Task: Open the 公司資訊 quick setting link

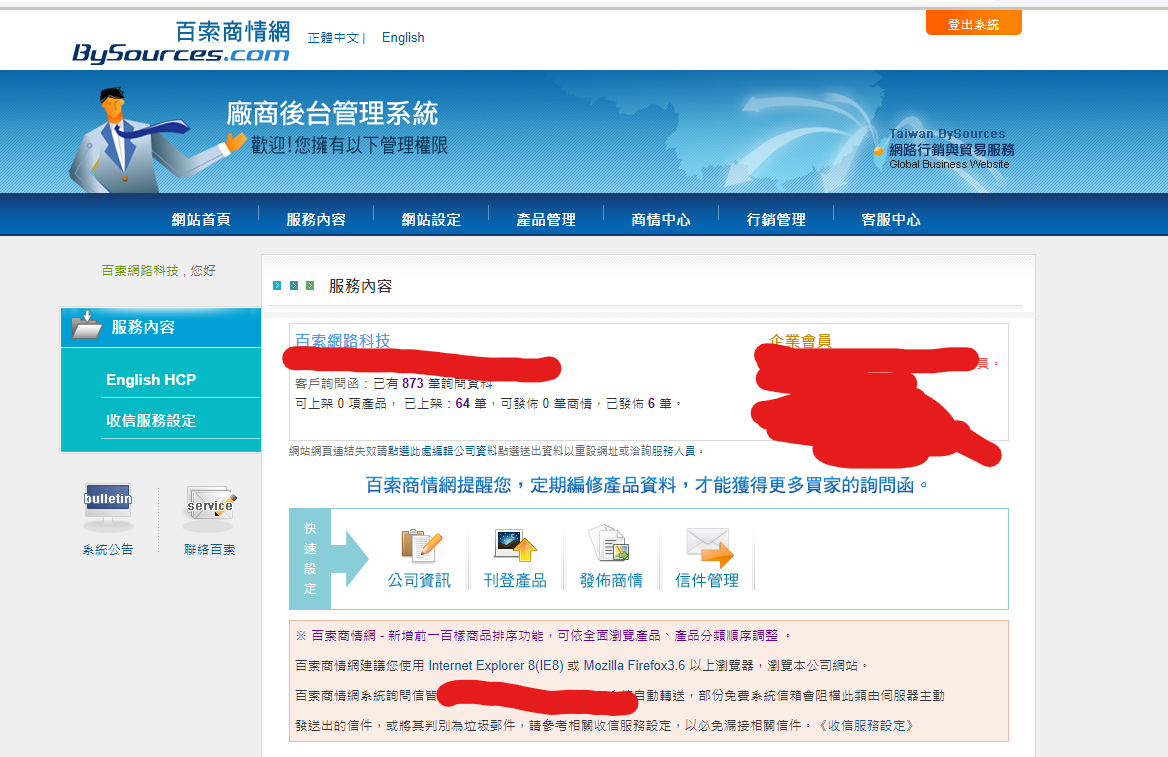Action: click(x=419, y=580)
